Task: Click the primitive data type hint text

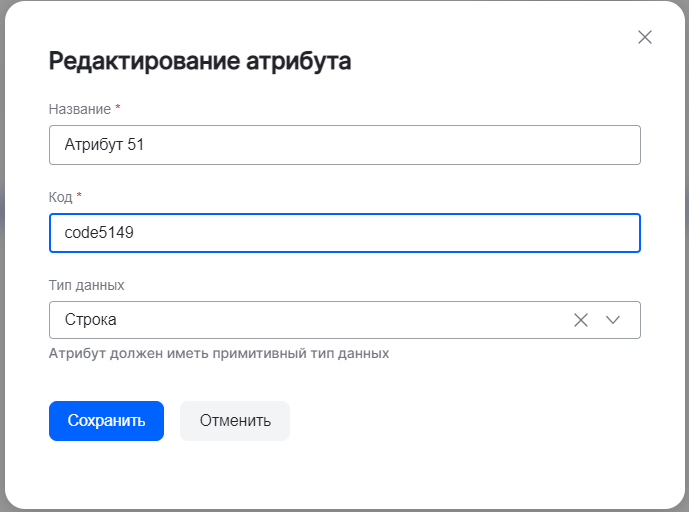Action: pos(218,353)
